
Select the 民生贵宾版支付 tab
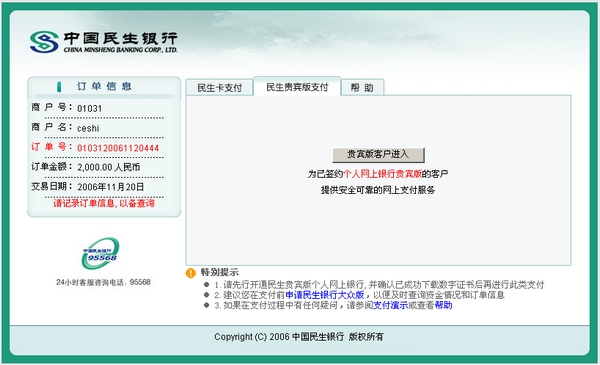[297, 87]
